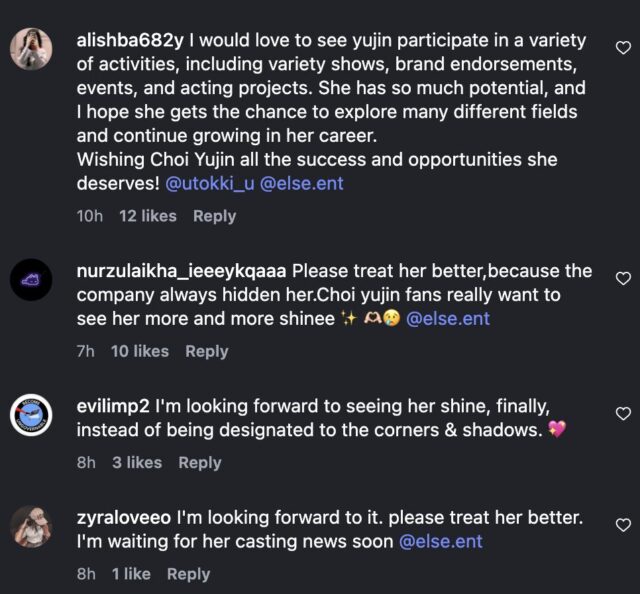Viewport: 640px width, 594px height.
Task: Open @else.ent mention in zyraloveeo's comment
Action: (x=440, y=542)
